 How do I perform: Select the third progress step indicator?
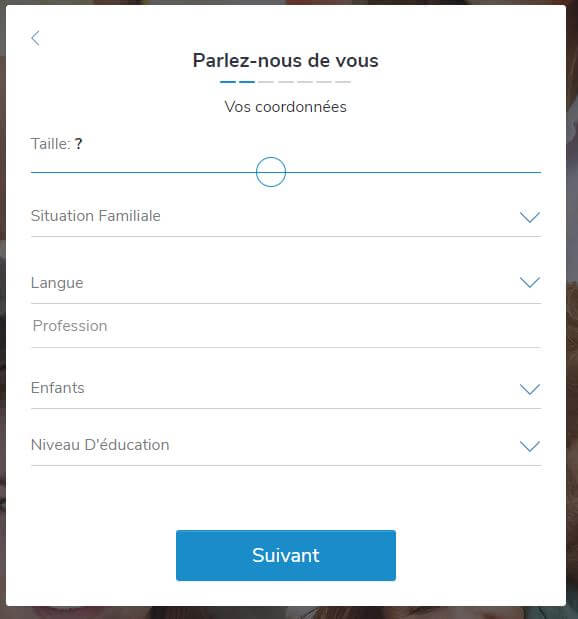[x=266, y=82]
